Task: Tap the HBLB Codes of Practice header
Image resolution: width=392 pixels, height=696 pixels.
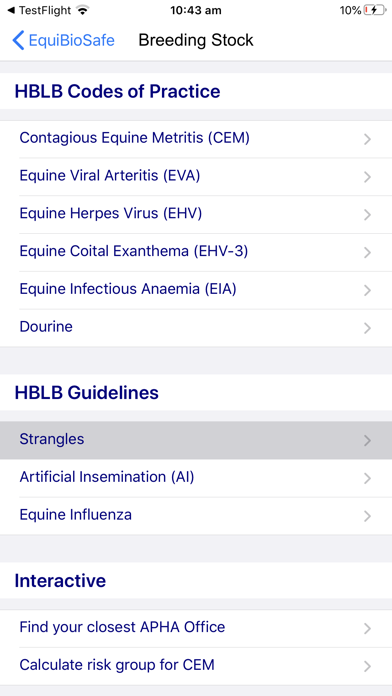Action: click(x=118, y=91)
